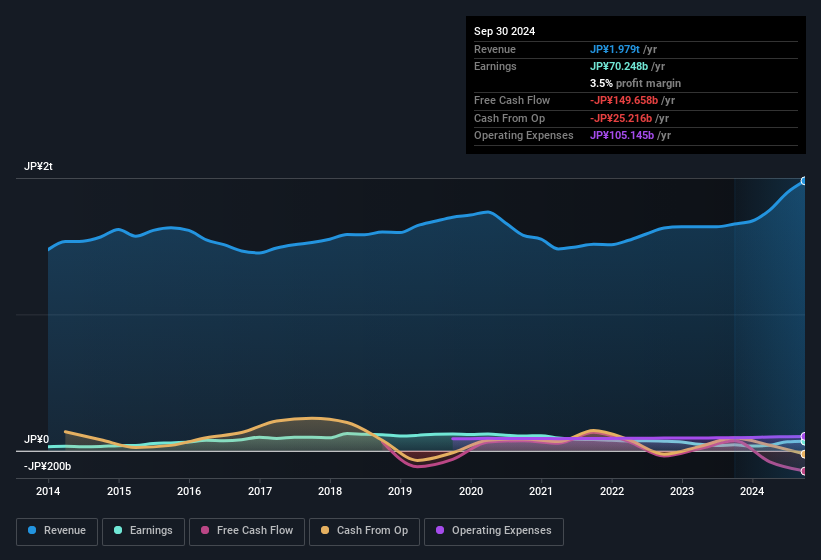Viewport: 821px width, 560px height.
Task: Click the 2024 x-axis label
Action: [752, 491]
